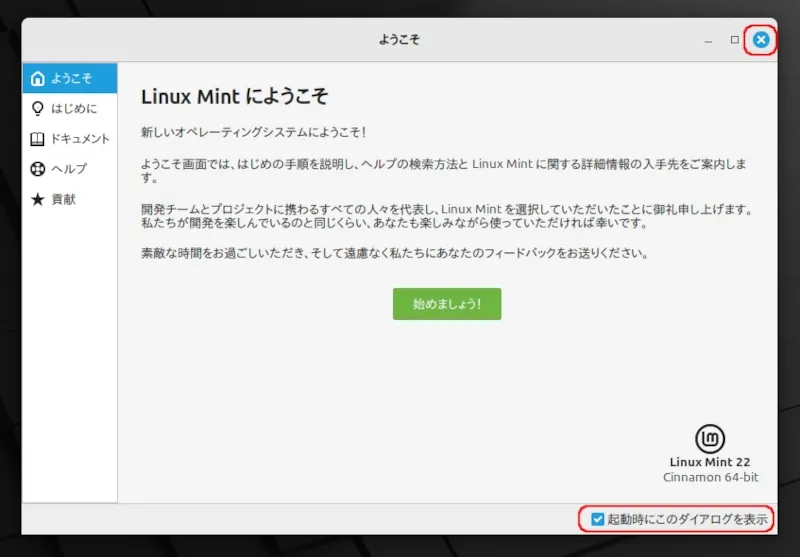Click the lifebuoy icon beside ヘルプ
This screenshot has width=800, height=557.
(38, 169)
